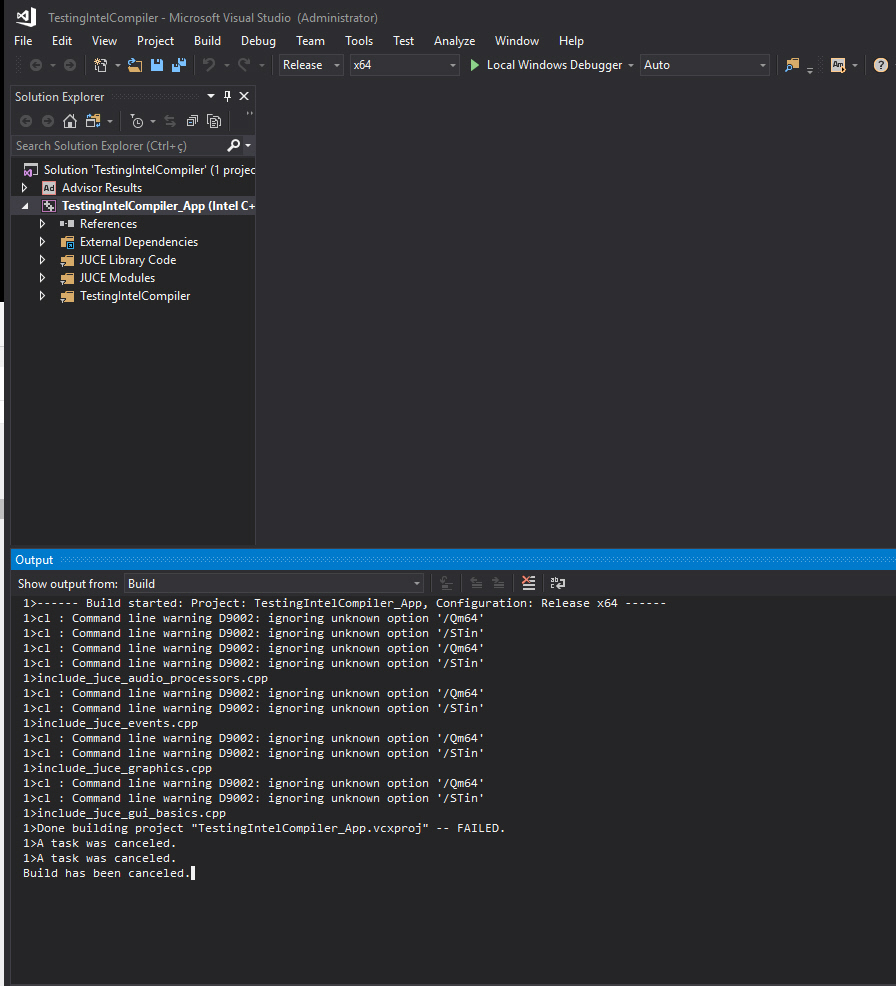
Task: Go to Next Message in Output
Action: [498, 583]
